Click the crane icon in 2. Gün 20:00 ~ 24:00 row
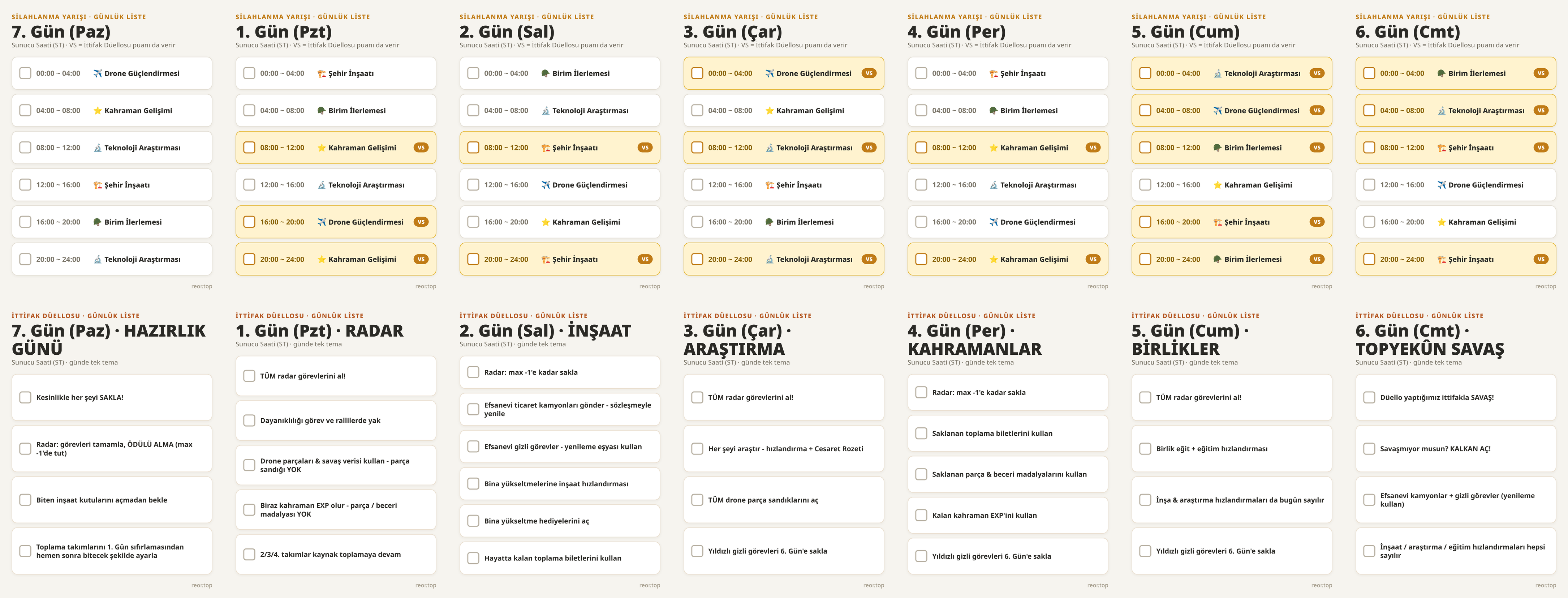Screen dimensions: 1568x598 [546, 260]
